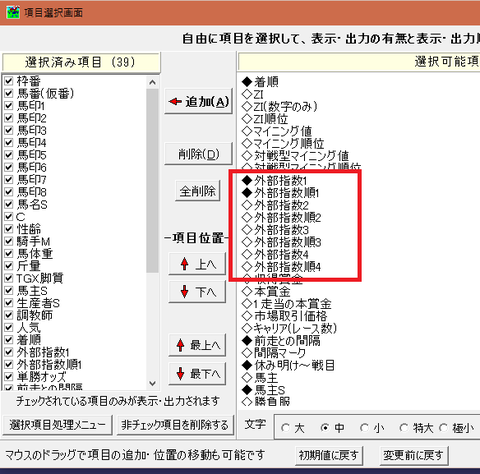Move the item down with 下へ
Image resolution: width=480 pixels, height=474 pixels.
click(x=197, y=292)
